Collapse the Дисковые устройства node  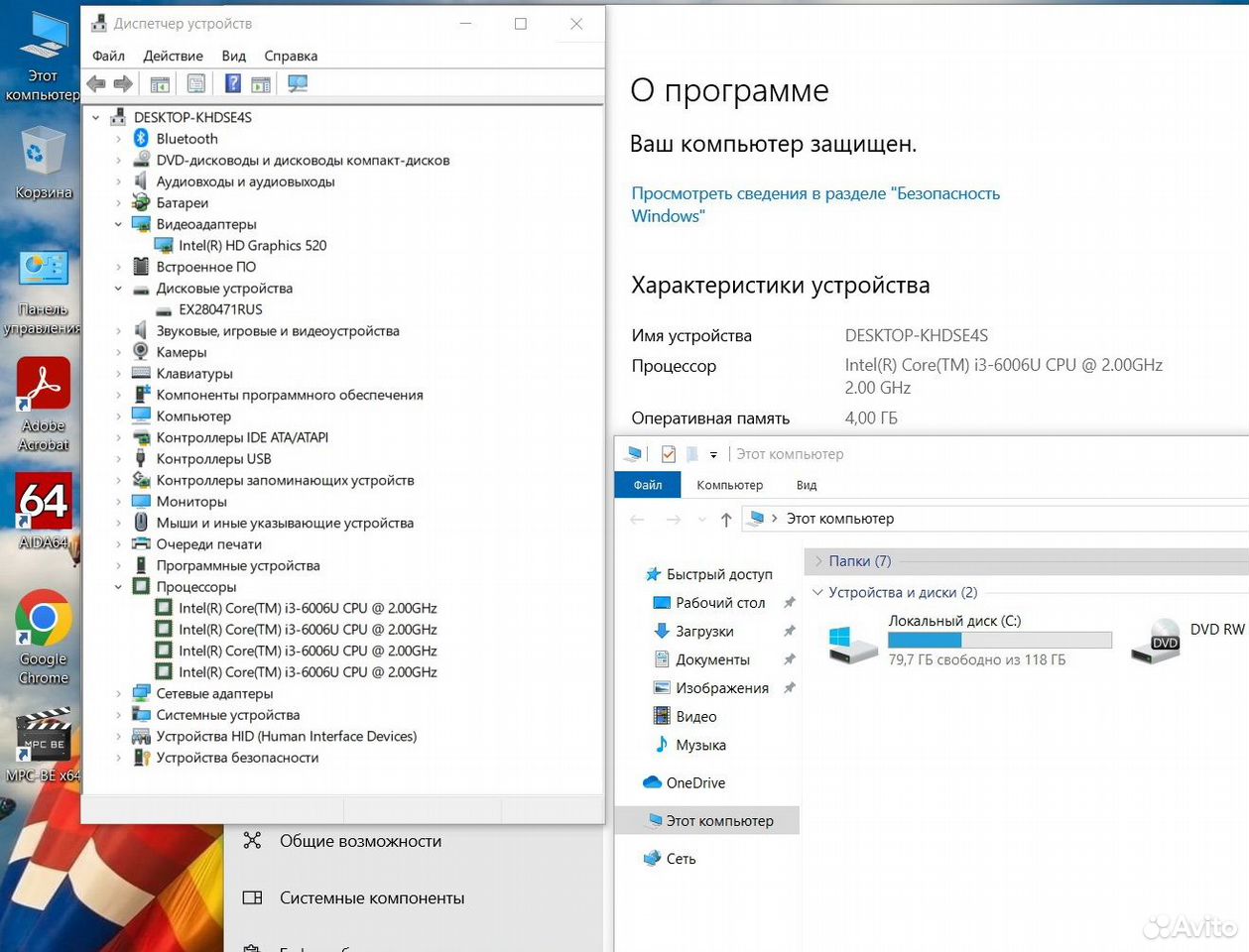118,289
